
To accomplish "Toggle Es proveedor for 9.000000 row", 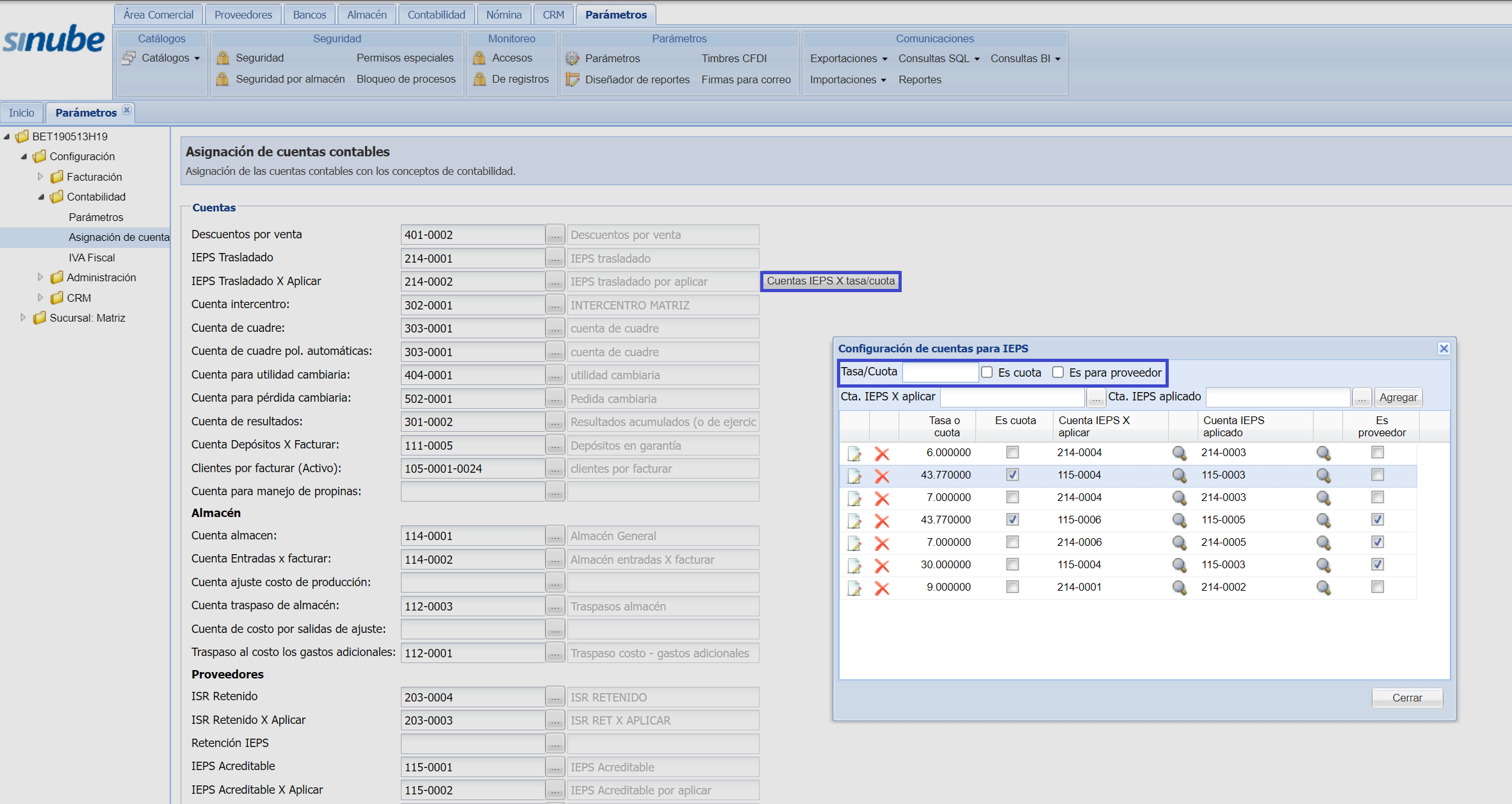I will tap(1377, 587).
